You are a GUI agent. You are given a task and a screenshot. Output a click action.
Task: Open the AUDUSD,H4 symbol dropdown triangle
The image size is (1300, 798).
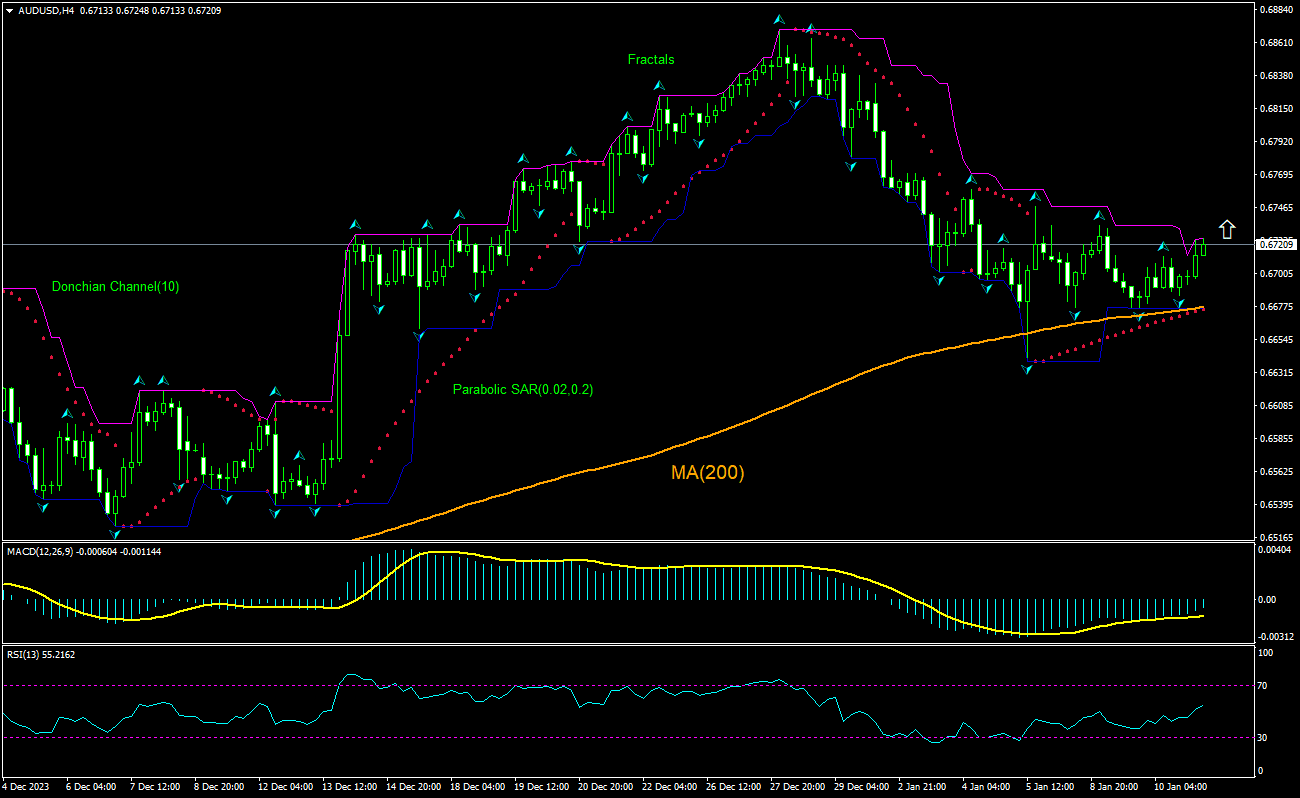(10, 8)
